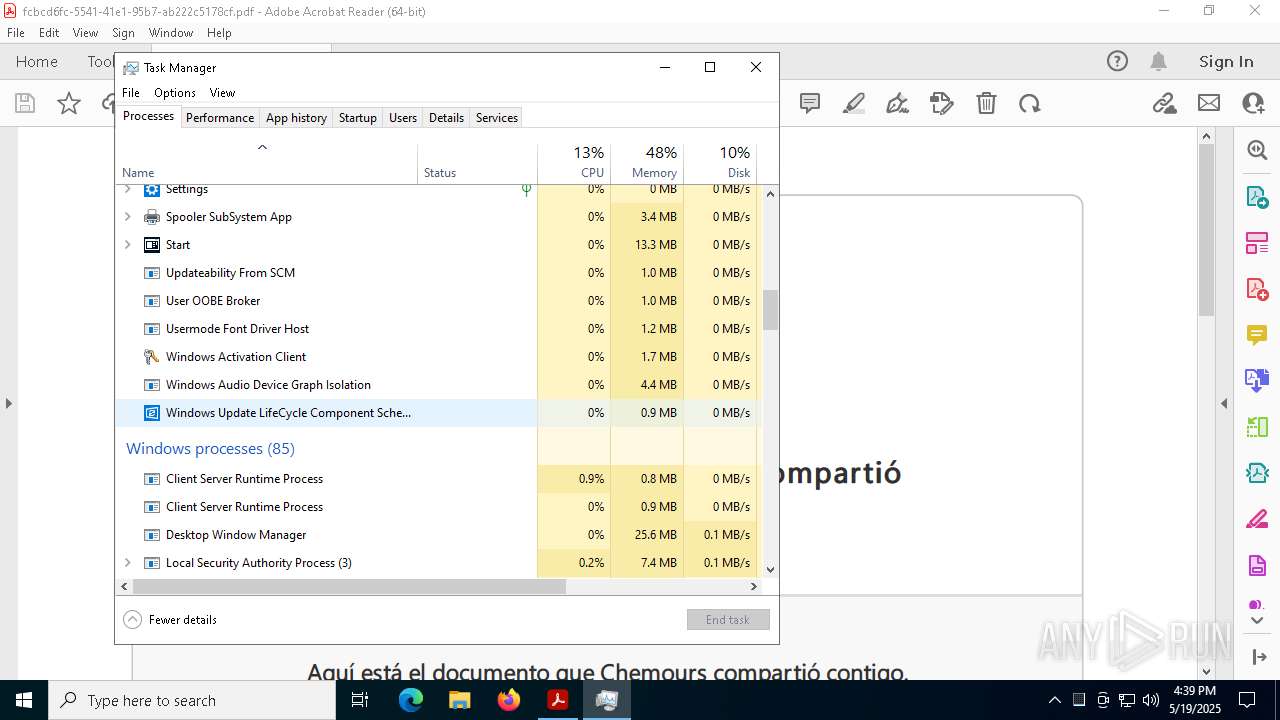The width and height of the screenshot is (1280, 720).
Task: Collapse Task Manager with Fewer details
Action: pyautogui.click(x=170, y=620)
